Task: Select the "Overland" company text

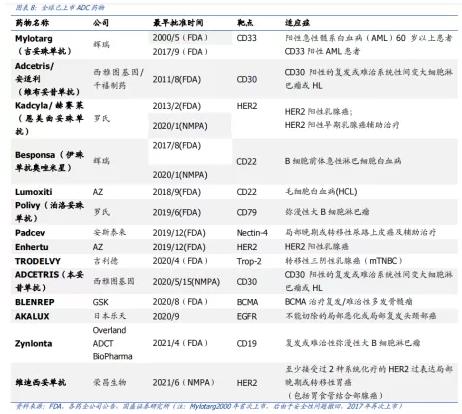Action: click(x=109, y=330)
